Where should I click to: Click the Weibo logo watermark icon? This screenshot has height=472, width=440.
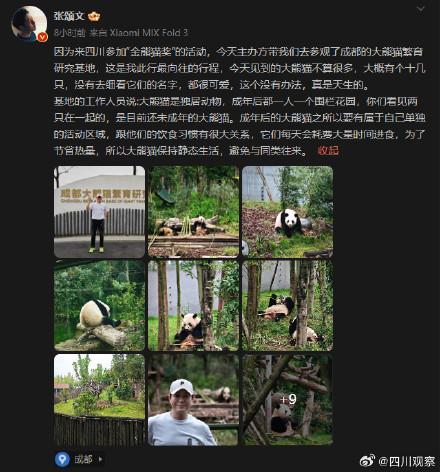point(367,461)
